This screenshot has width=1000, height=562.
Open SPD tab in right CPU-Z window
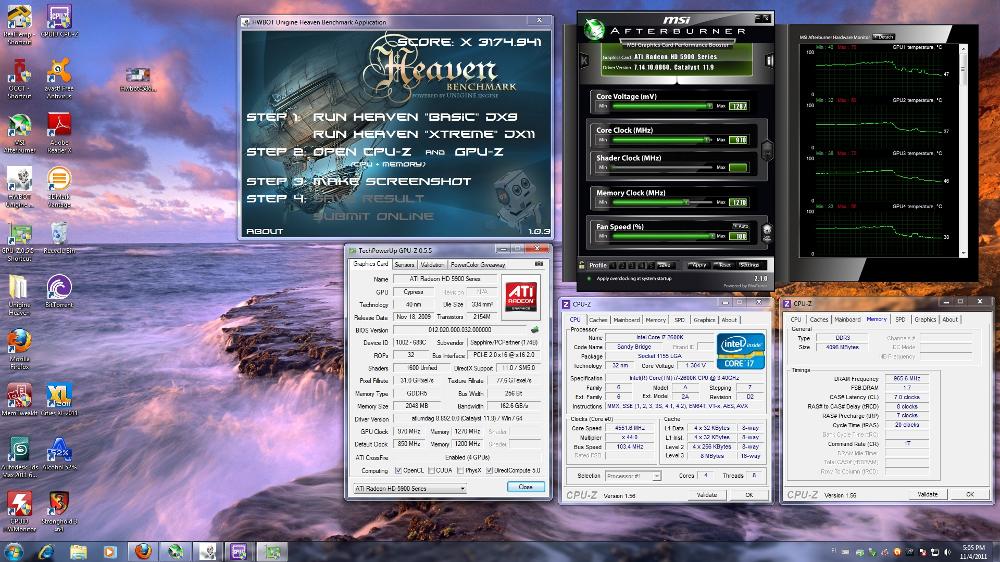(900, 320)
